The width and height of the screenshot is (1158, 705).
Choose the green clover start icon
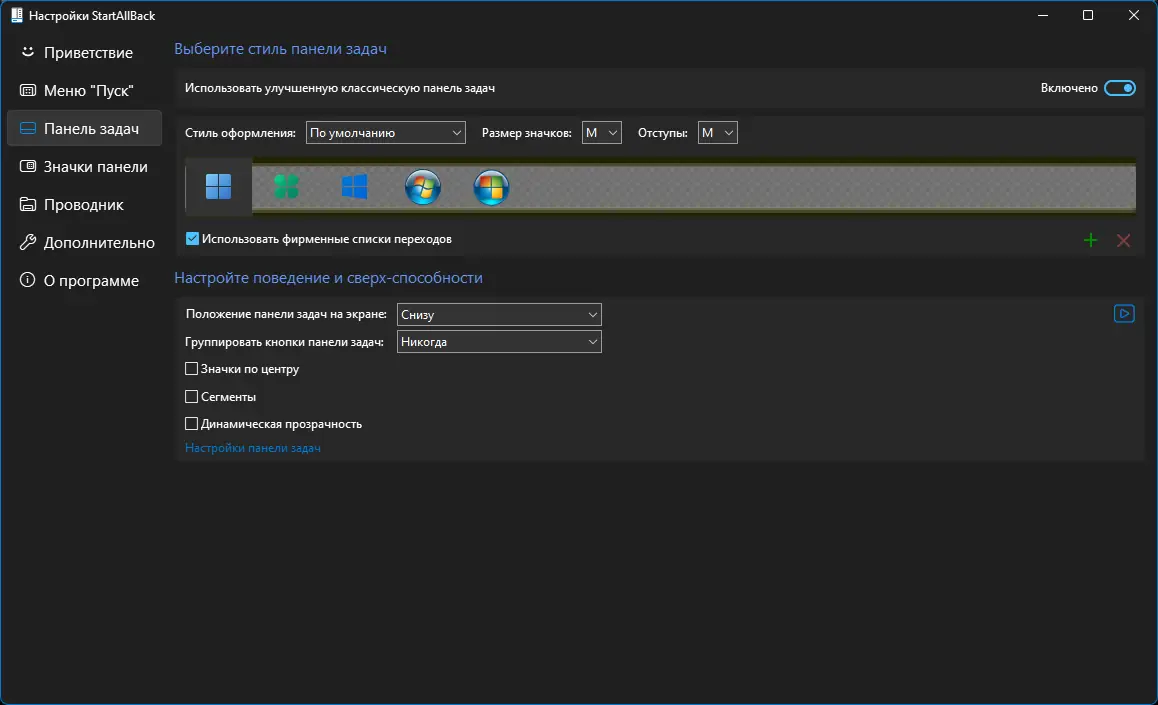click(287, 187)
